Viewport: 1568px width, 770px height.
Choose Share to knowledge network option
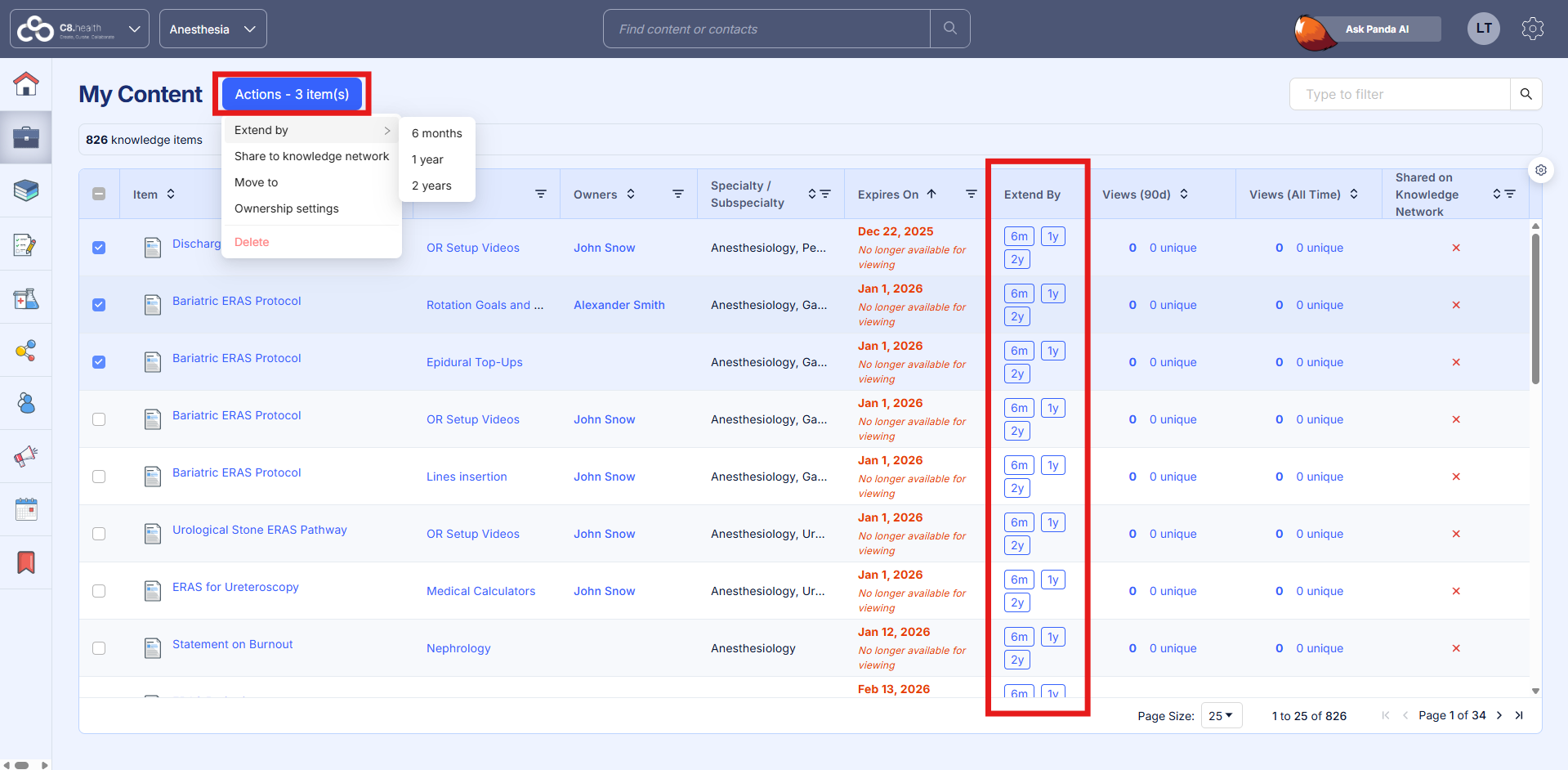(x=311, y=156)
